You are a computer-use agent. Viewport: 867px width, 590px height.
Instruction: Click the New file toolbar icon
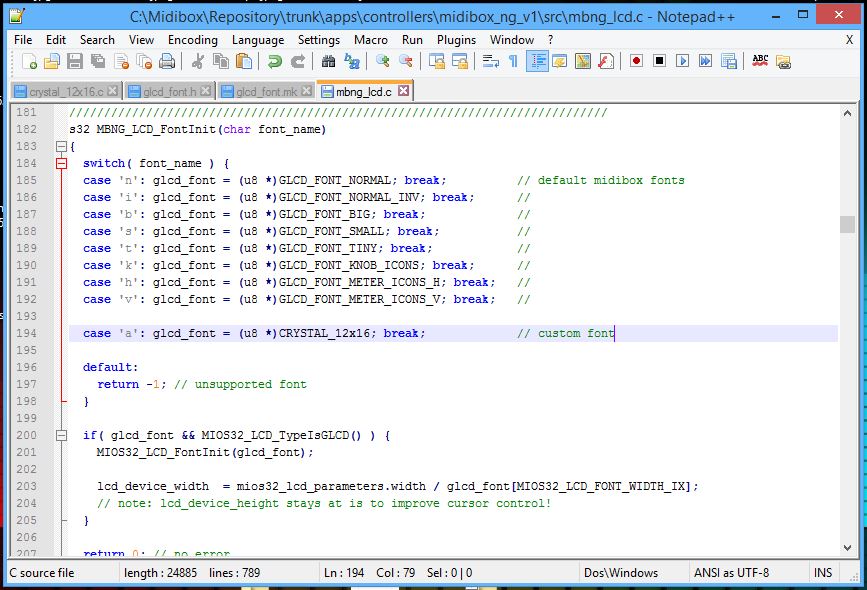point(30,62)
